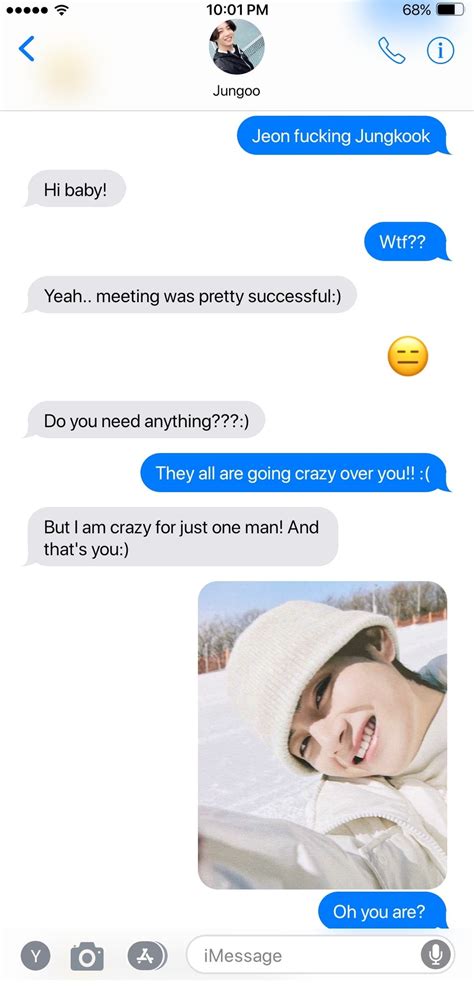
Task: Tap the Jungoo contact name
Action: click(237, 91)
